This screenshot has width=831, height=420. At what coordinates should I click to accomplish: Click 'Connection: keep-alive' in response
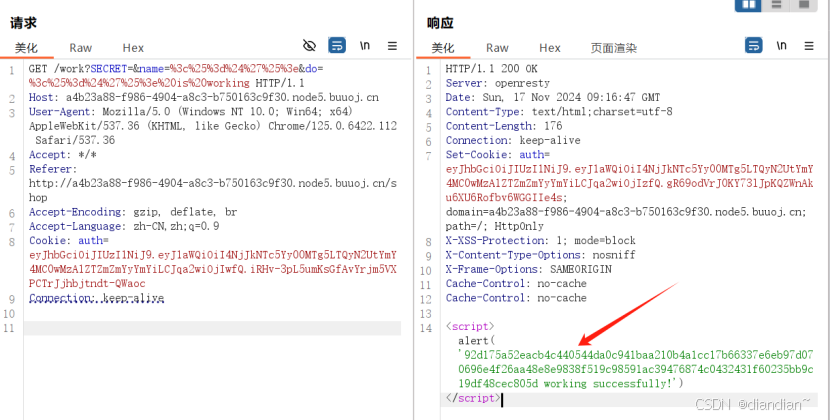tap(512, 141)
